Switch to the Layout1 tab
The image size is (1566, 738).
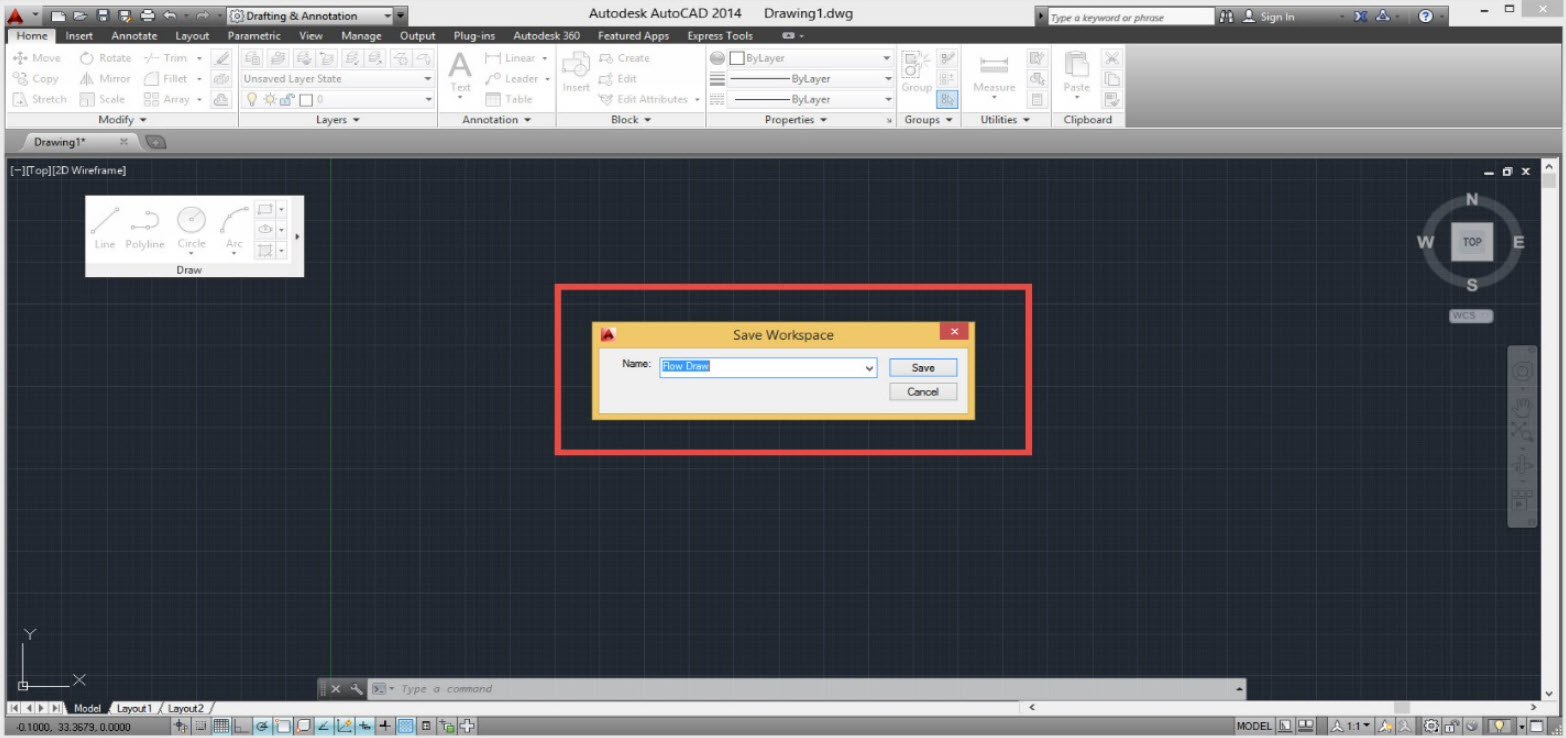coord(133,709)
